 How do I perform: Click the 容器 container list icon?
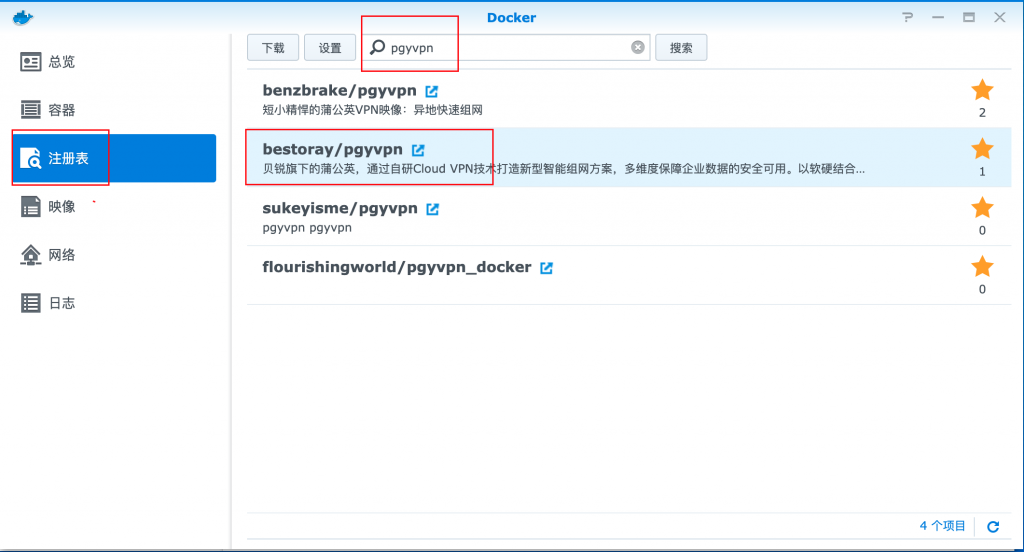click(x=31, y=110)
